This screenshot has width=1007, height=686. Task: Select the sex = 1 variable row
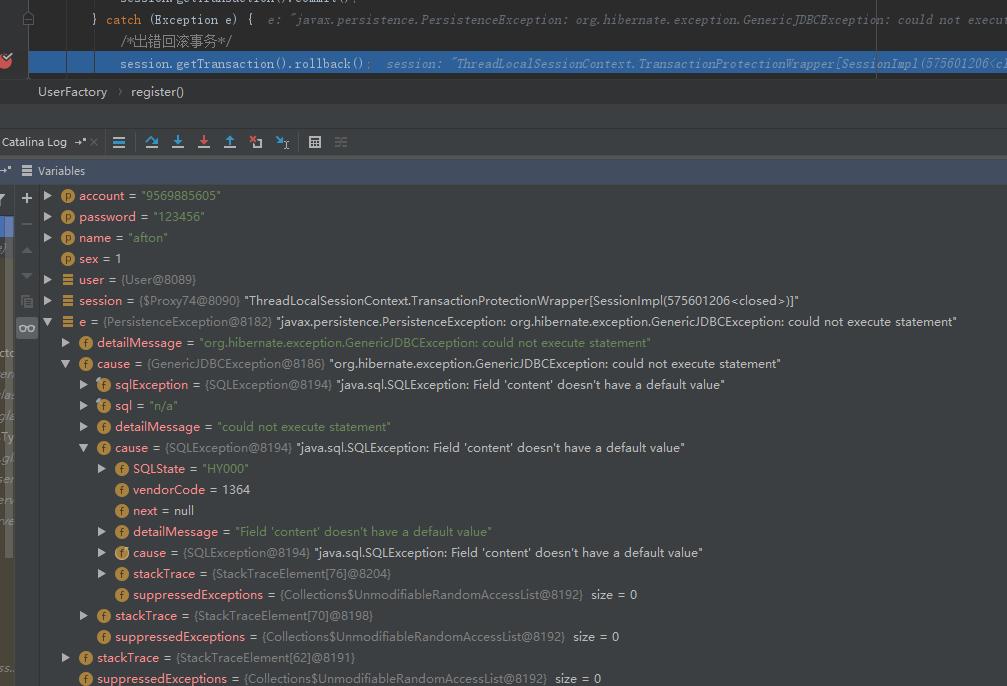point(523,259)
